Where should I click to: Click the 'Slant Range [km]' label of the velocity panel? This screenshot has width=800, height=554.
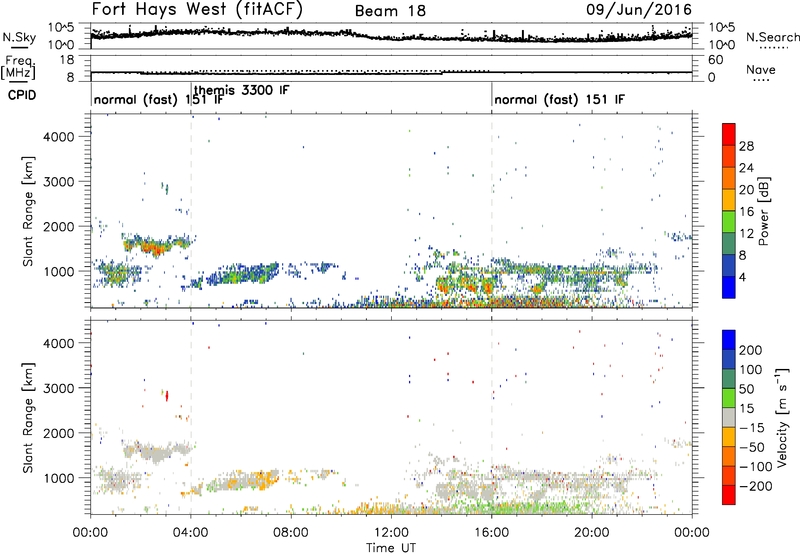point(28,417)
